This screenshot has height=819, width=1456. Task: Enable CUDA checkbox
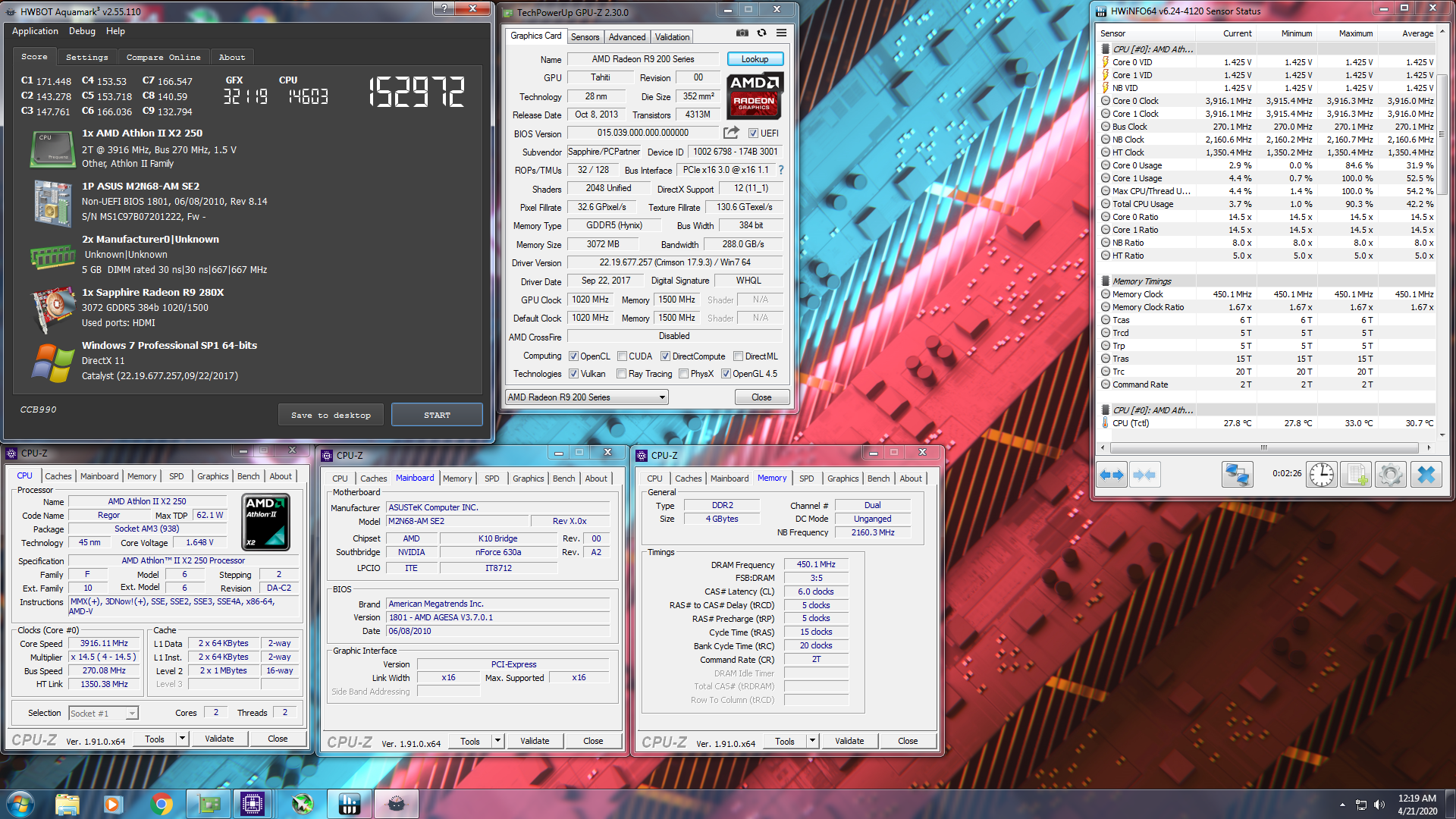[622, 356]
